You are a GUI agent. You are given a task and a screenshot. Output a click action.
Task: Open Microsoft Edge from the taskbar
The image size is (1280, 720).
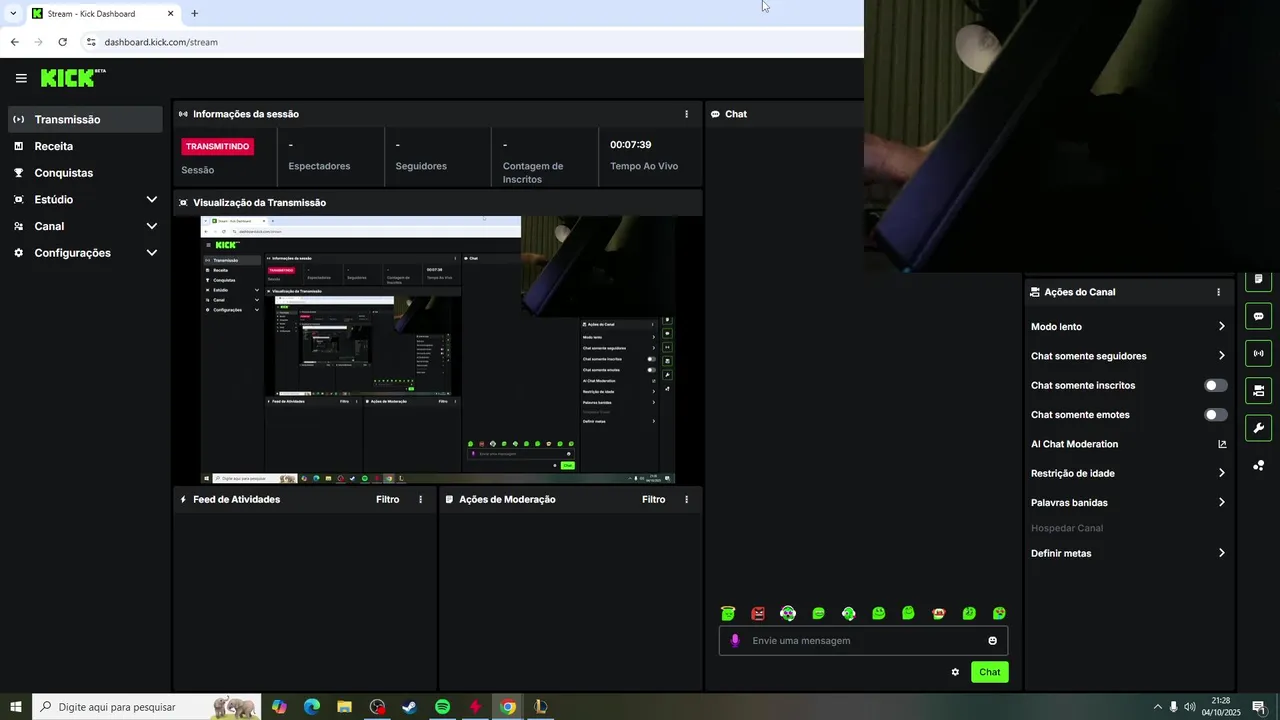tap(311, 707)
